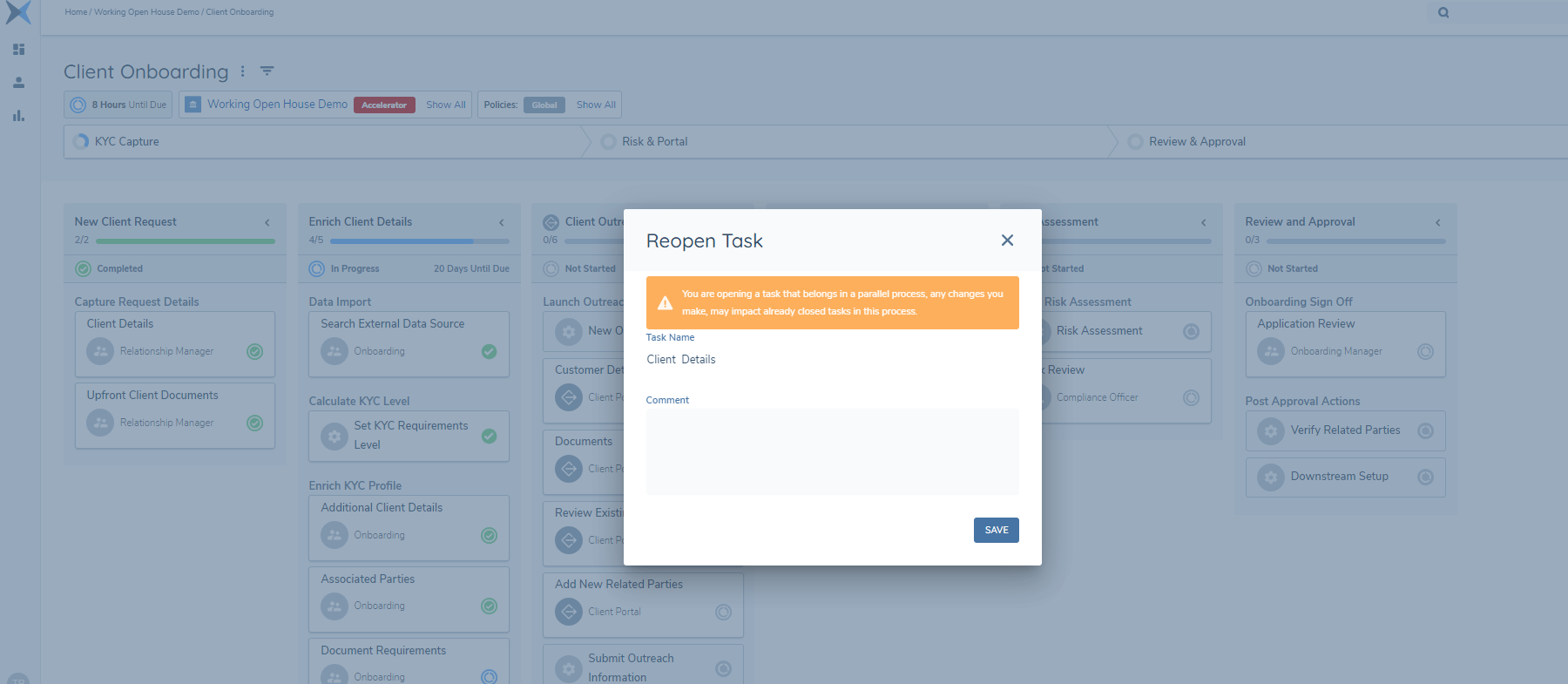Click the Document Requirements in-progress status icon

pyautogui.click(x=490, y=677)
